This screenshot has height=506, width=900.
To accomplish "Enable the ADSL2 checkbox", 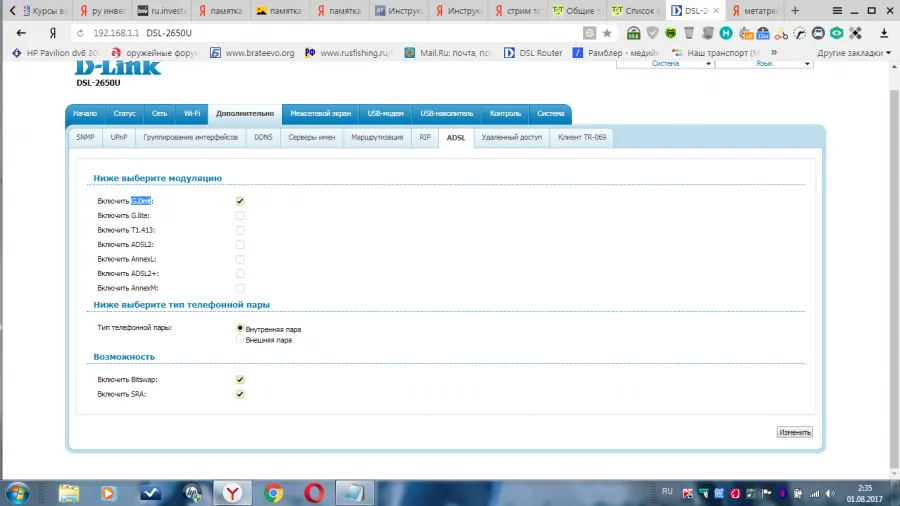I will [240, 244].
